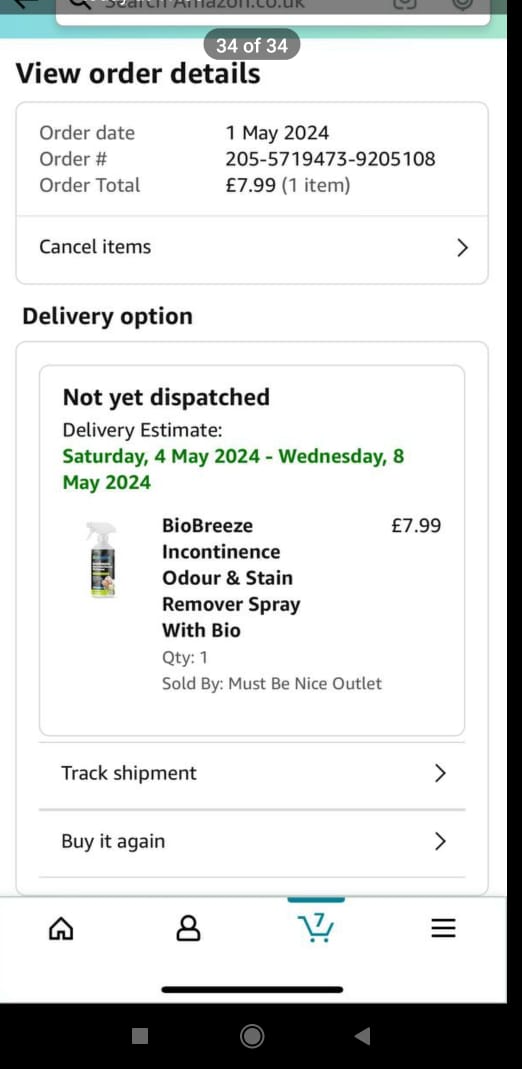The image size is (522, 1069).
Task: View the BioBreeze spray bottle thumbnail
Action: coord(102,560)
